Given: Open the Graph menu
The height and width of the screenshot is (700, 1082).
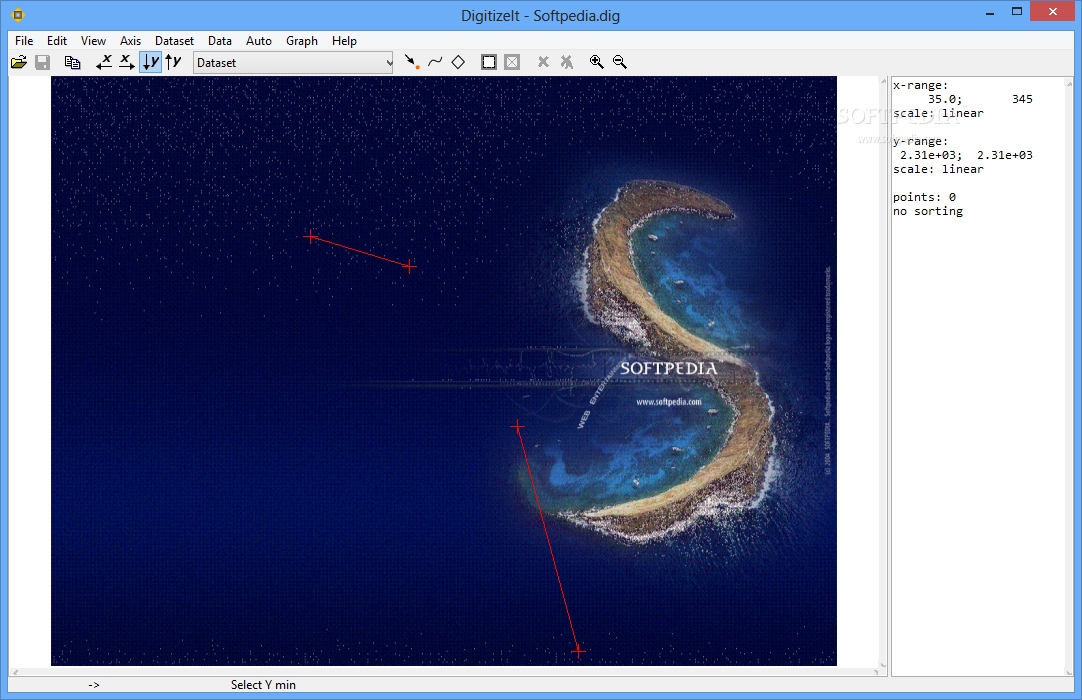Looking at the screenshot, I should (302, 41).
